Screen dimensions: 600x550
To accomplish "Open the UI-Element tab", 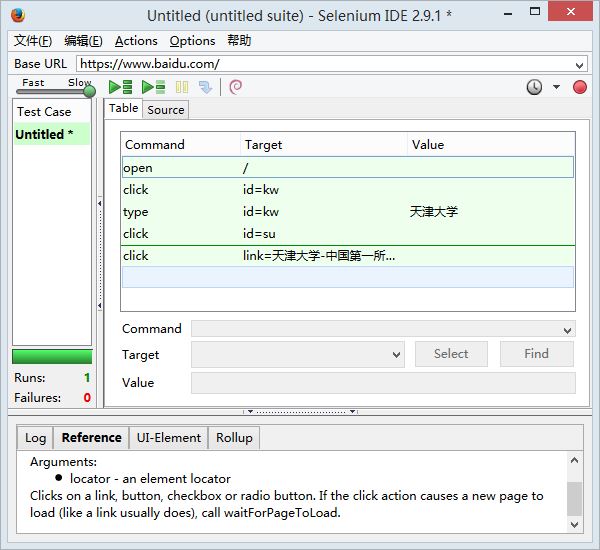I will (169, 437).
